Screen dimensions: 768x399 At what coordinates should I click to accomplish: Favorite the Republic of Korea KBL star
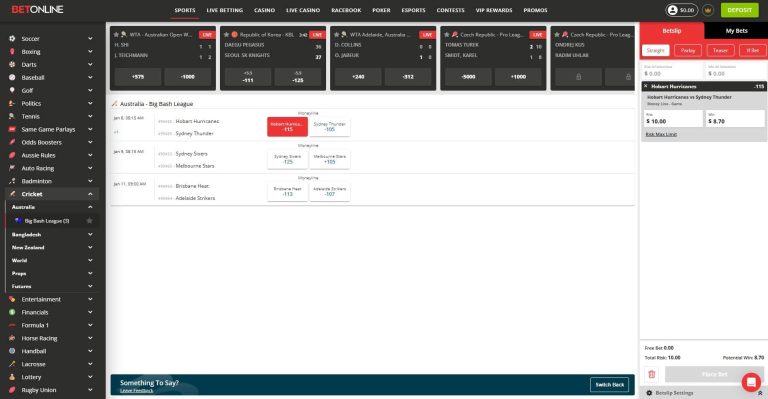(226, 35)
